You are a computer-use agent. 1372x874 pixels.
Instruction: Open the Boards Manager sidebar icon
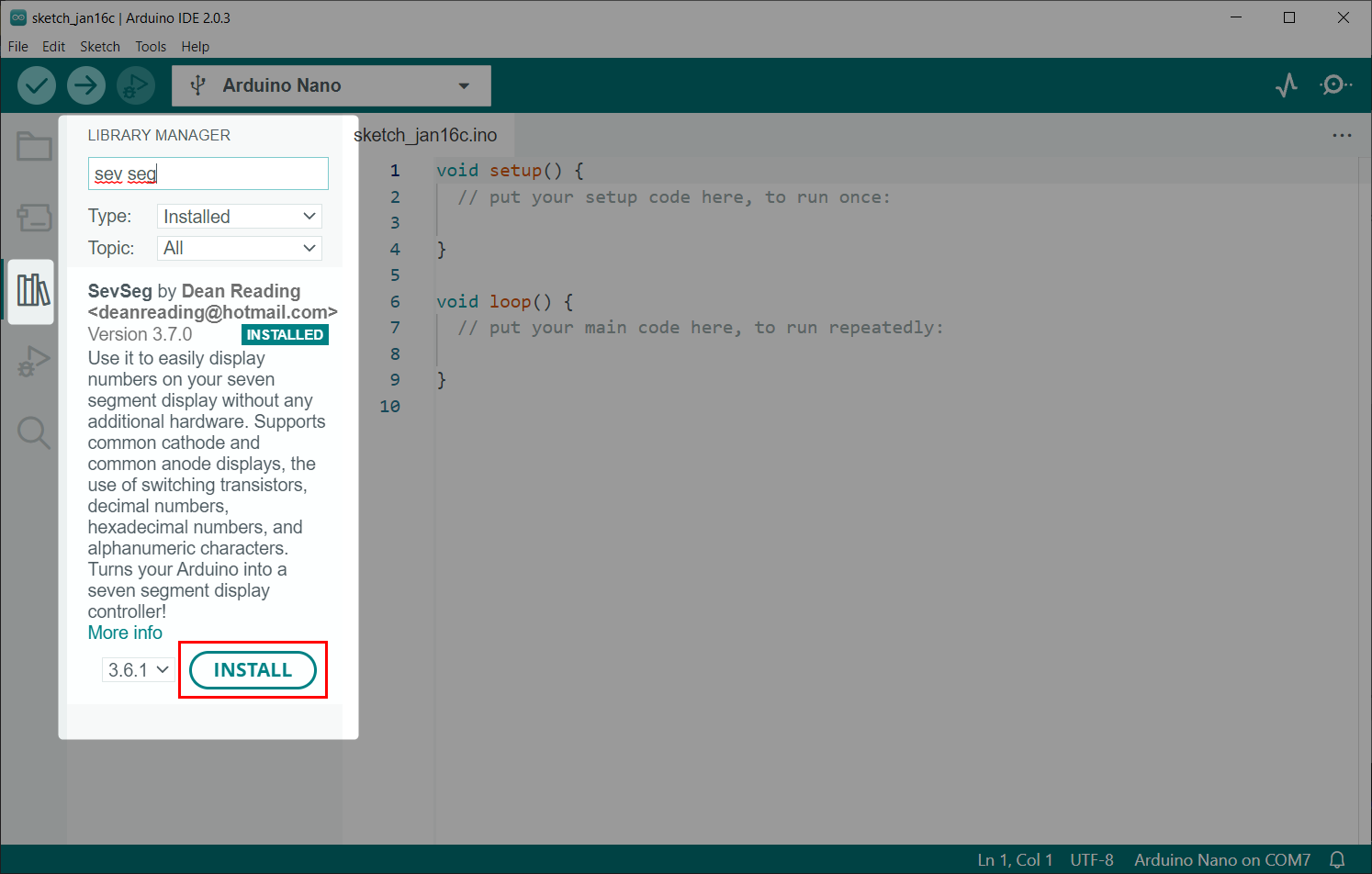coord(34,218)
